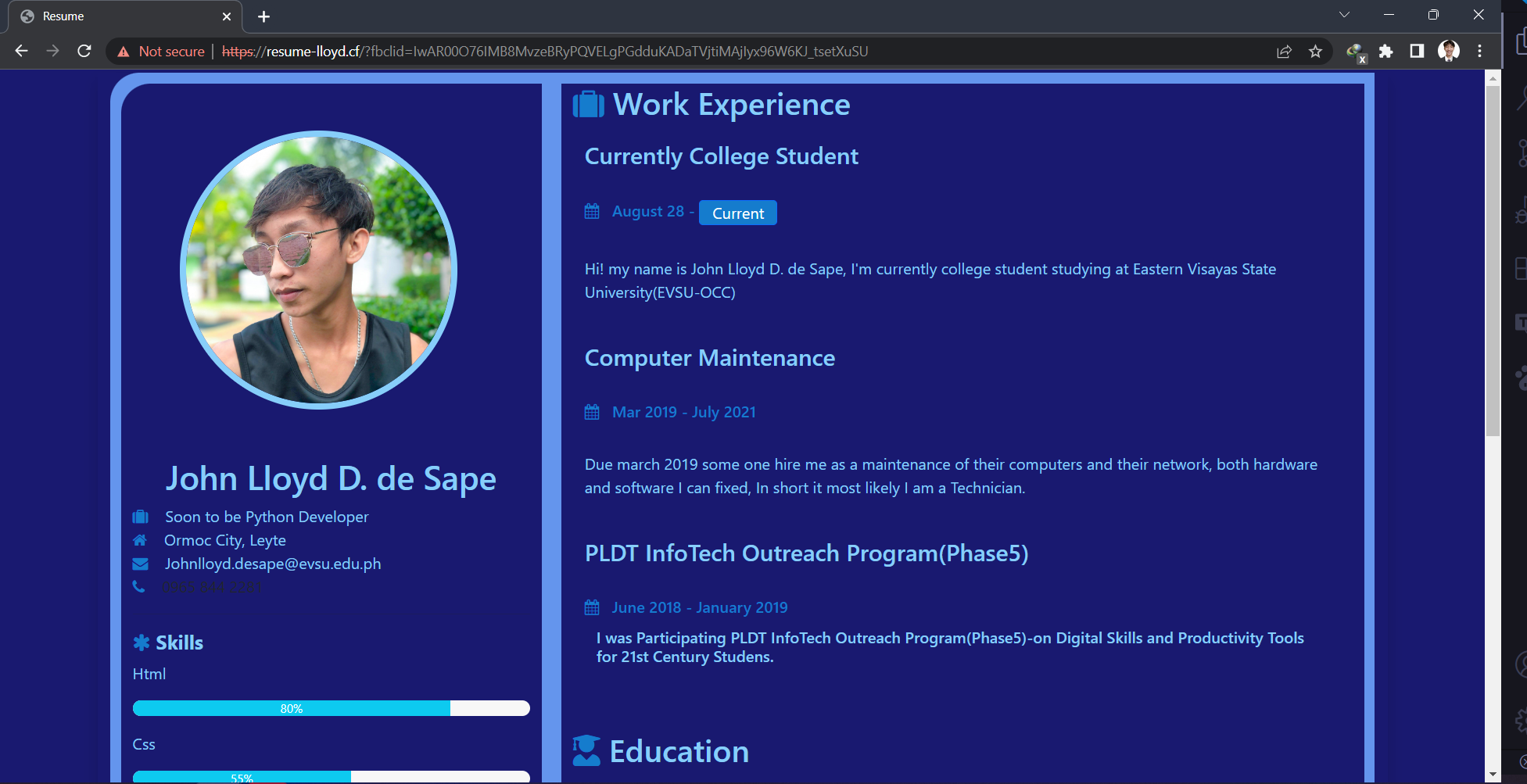Reload the resume page
The width and height of the screenshot is (1527, 784).
click(x=84, y=51)
